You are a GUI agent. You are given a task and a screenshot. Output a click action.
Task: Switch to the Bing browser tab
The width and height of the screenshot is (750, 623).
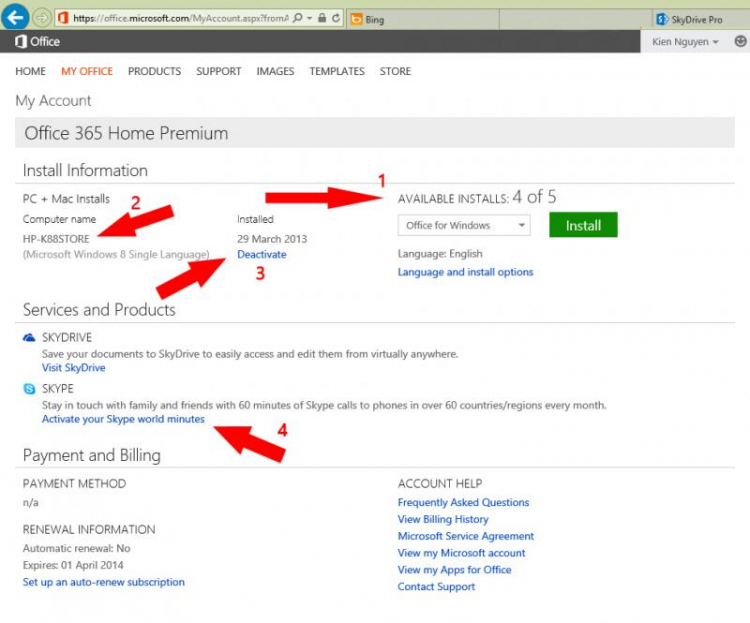tap(423, 20)
